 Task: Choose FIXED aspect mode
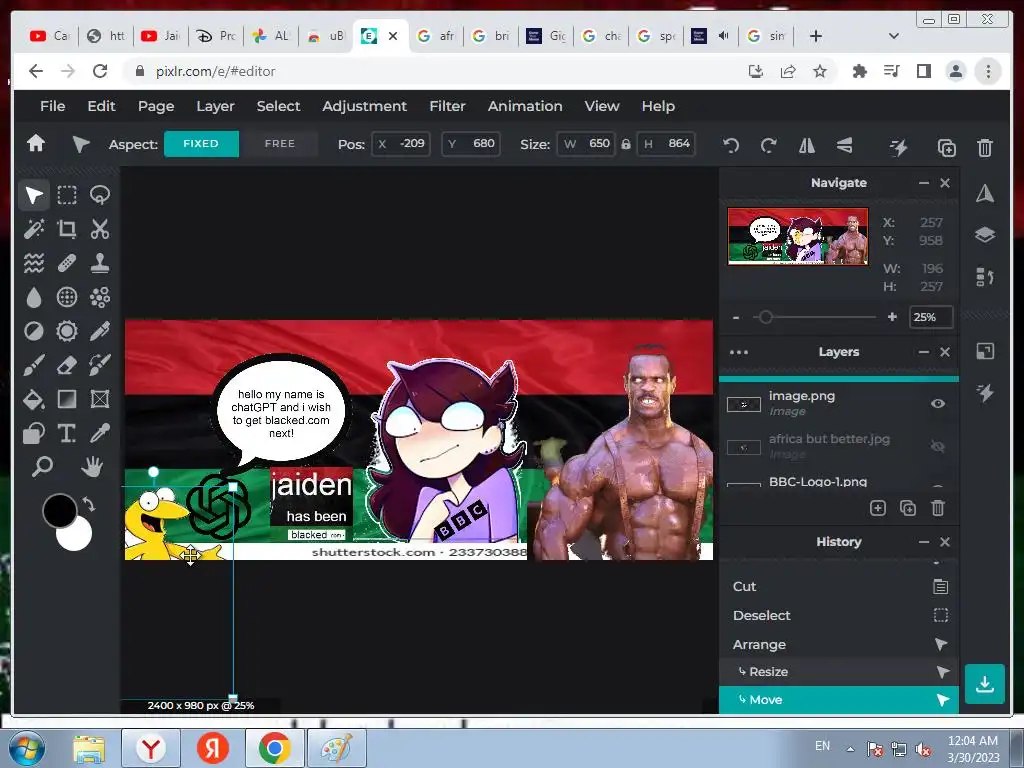click(201, 144)
